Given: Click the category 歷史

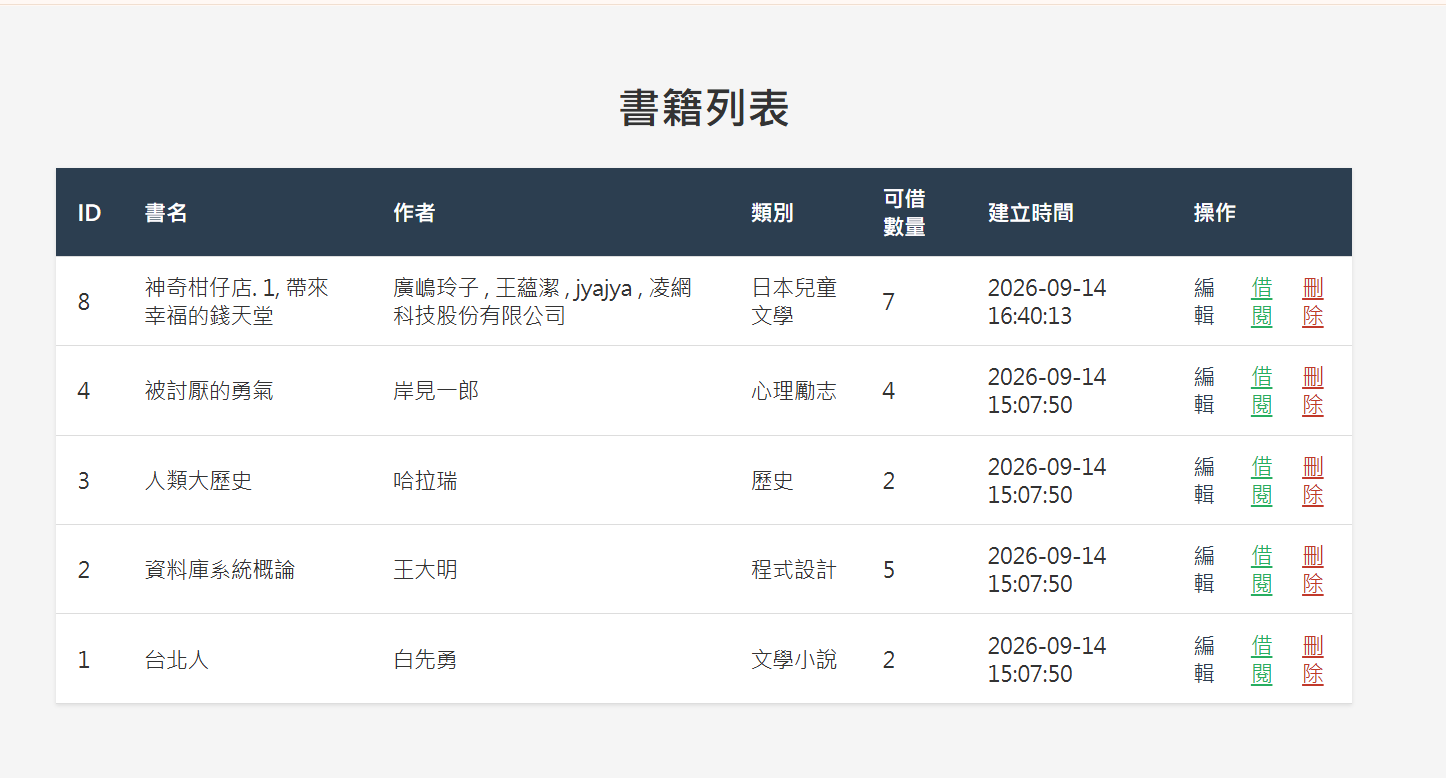Looking at the screenshot, I should point(773,481).
